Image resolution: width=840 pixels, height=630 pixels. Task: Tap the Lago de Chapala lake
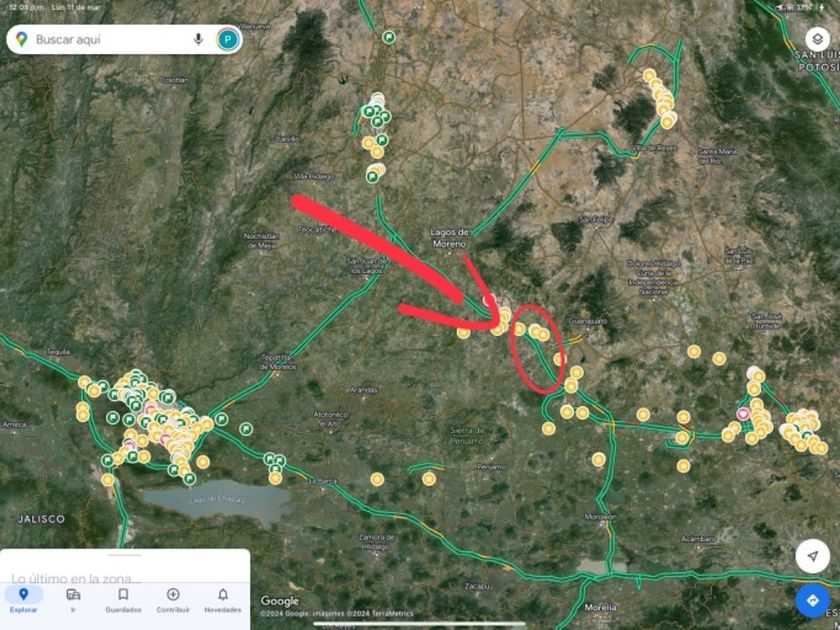217,501
